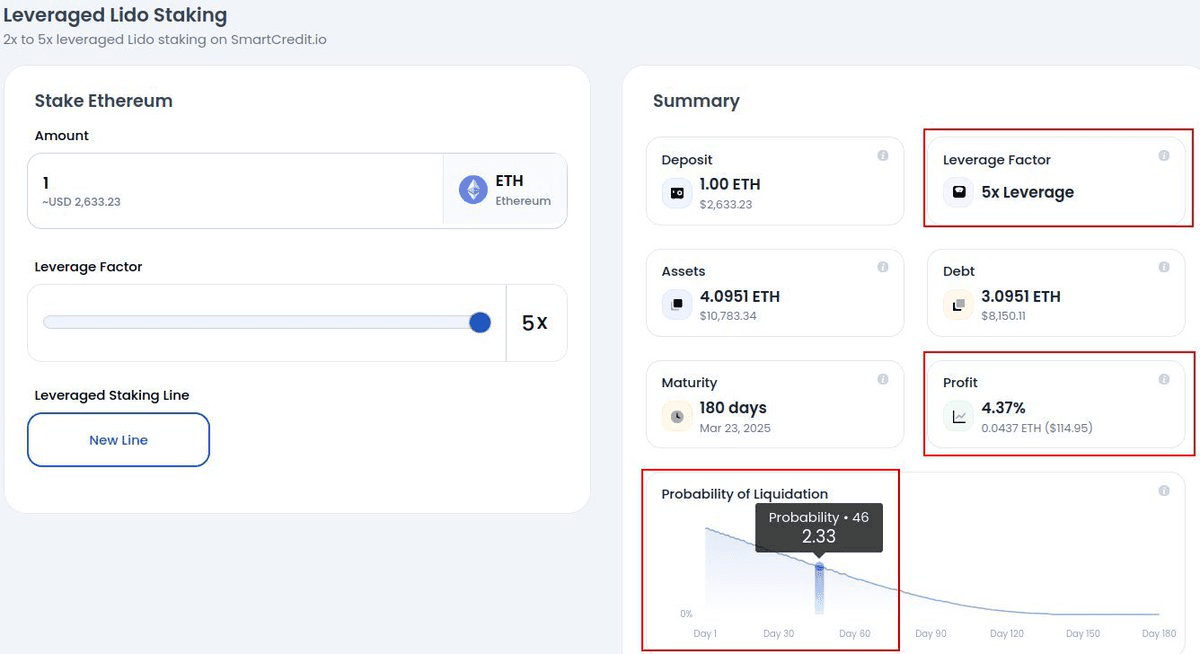1200x654 pixels.
Task: Open the info tooltip on the Debt card
Action: point(1163,267)
